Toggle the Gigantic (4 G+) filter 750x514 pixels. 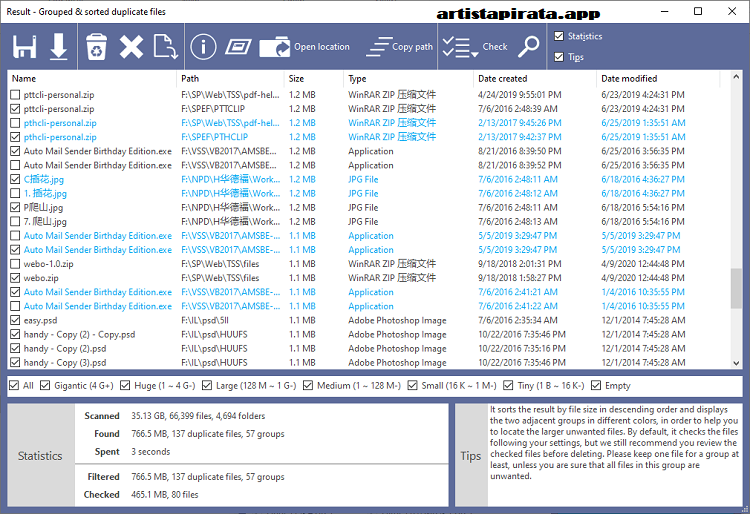point(45,385)
